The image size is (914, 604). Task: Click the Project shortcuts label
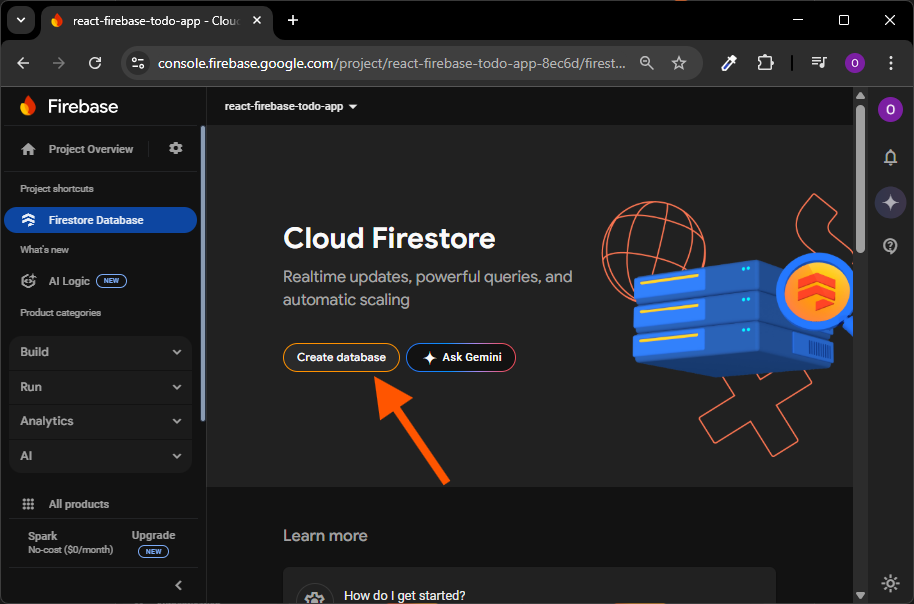tap(57, 189)
